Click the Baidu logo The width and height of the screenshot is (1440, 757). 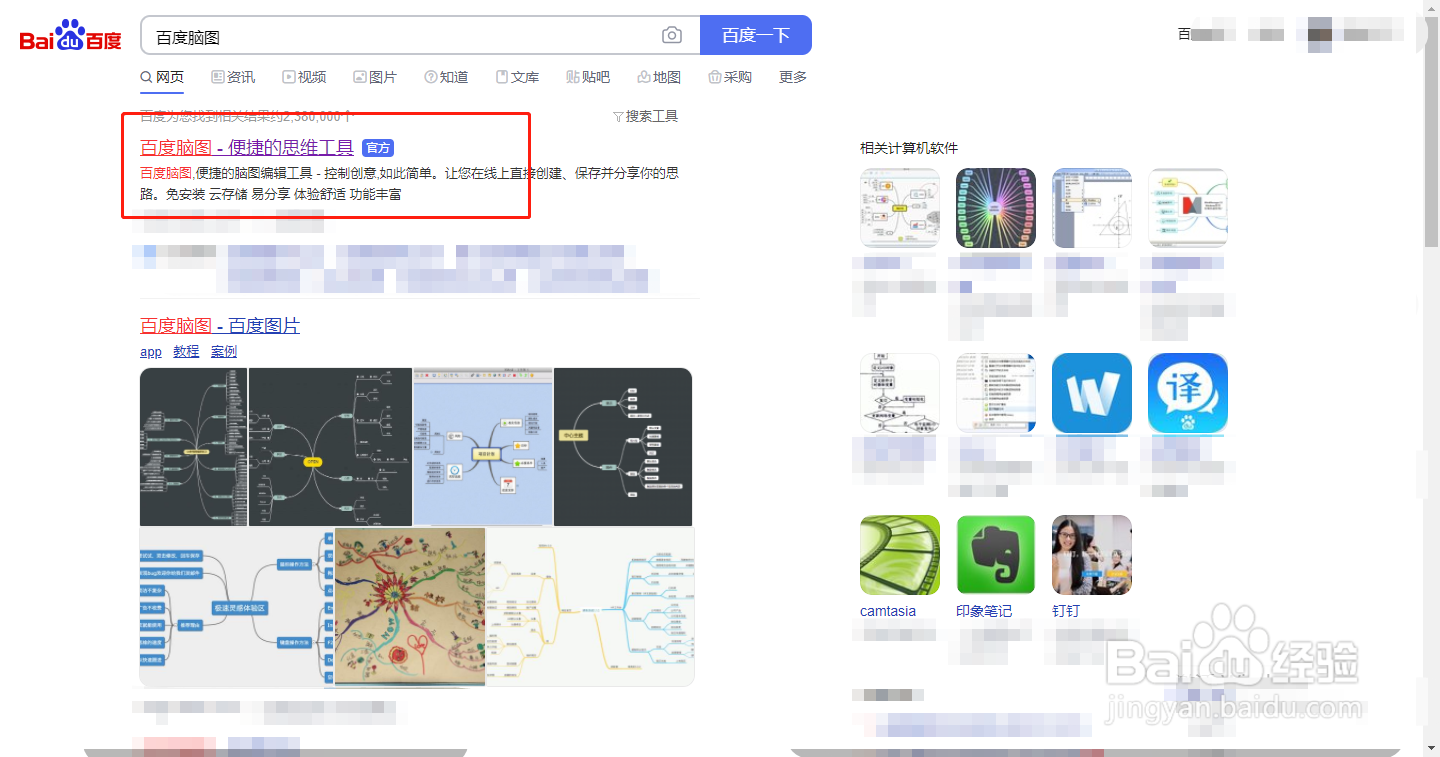coord(70,36)
